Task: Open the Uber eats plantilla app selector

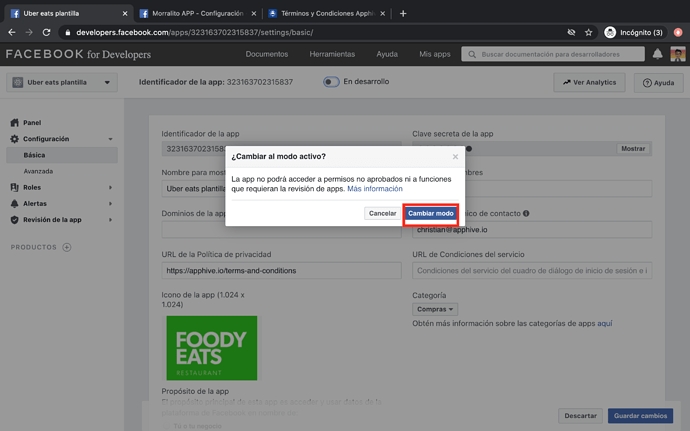Action: pyautogui.click(x=63, y=82)
